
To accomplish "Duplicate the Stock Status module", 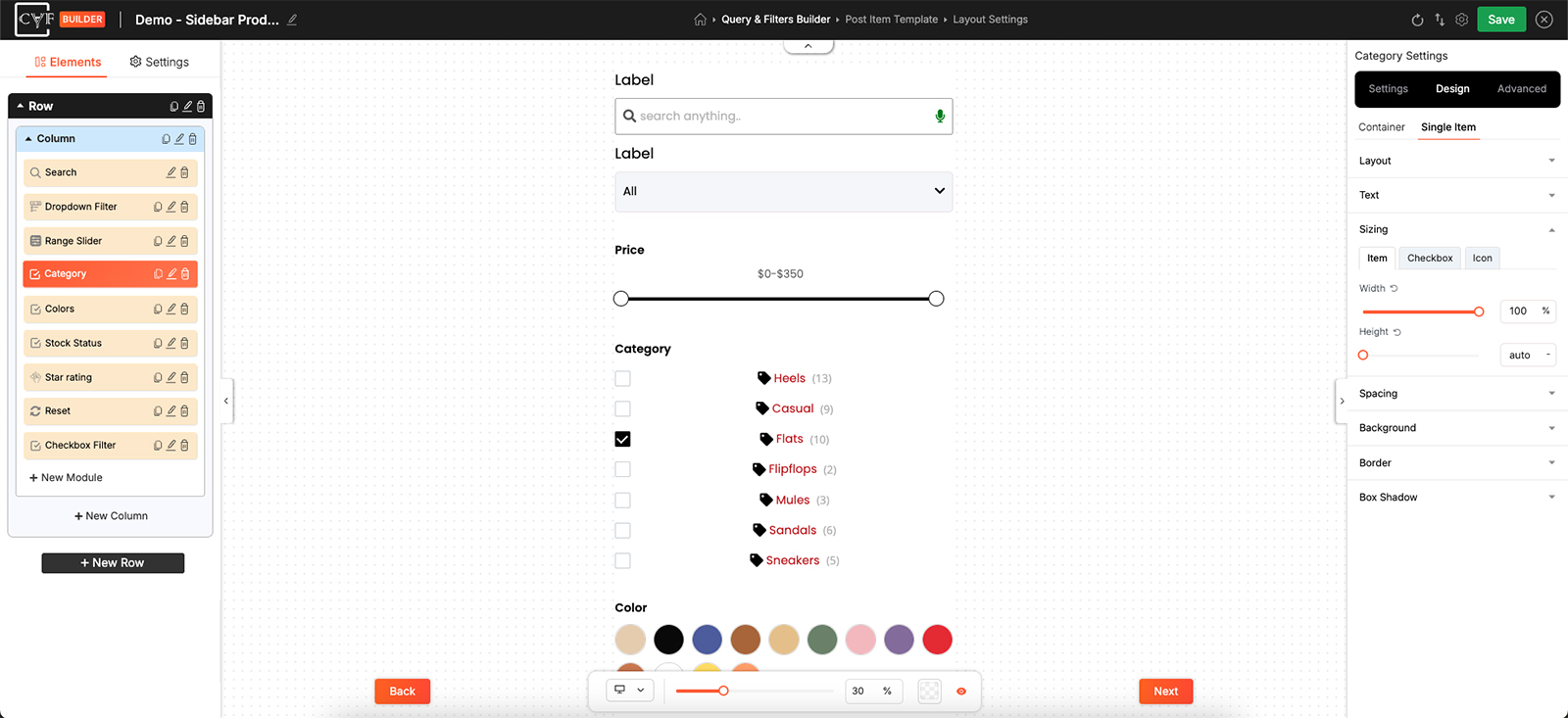I will (158, 343).
